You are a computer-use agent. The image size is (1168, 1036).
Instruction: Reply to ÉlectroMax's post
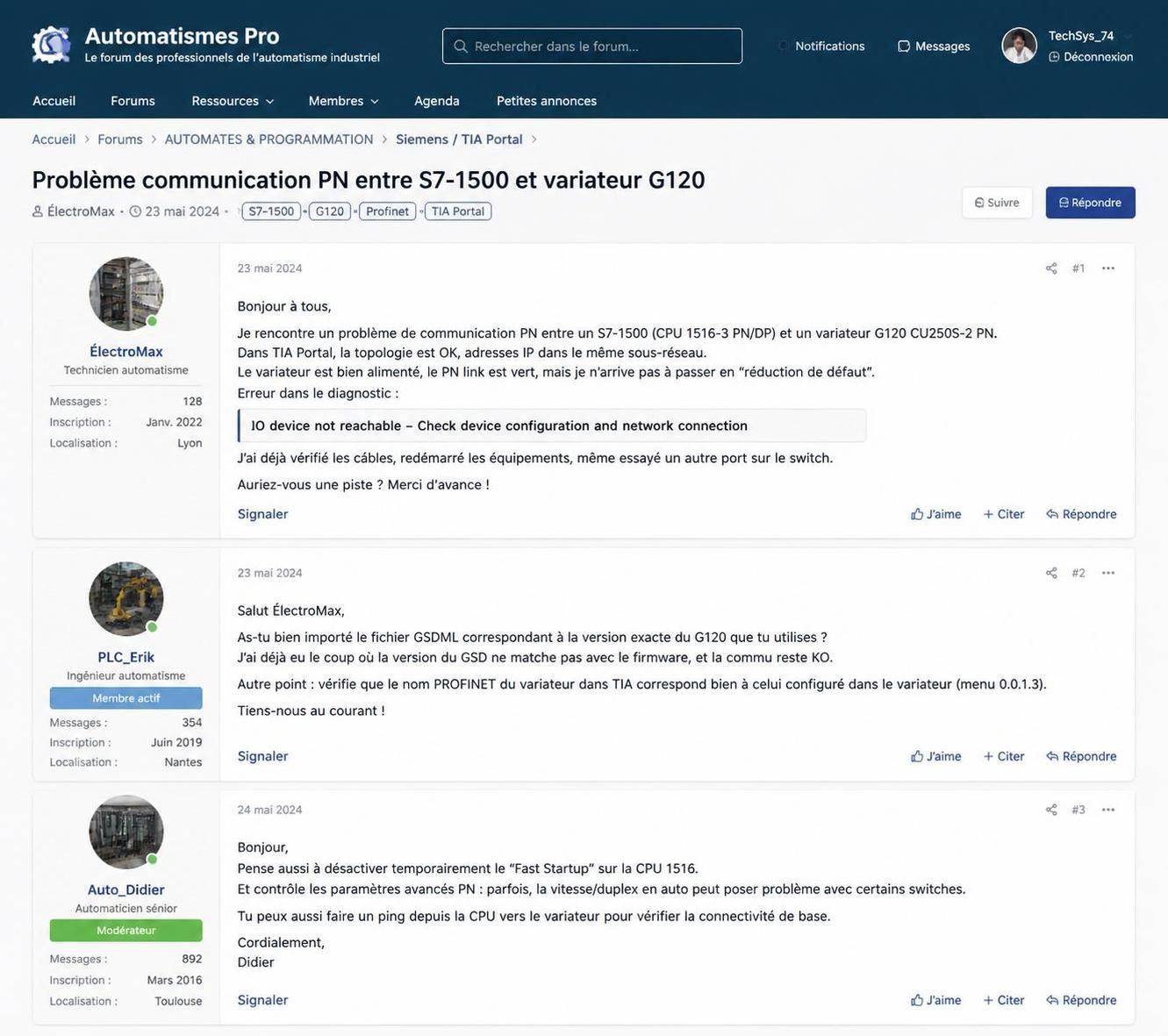click(1081, 514)
